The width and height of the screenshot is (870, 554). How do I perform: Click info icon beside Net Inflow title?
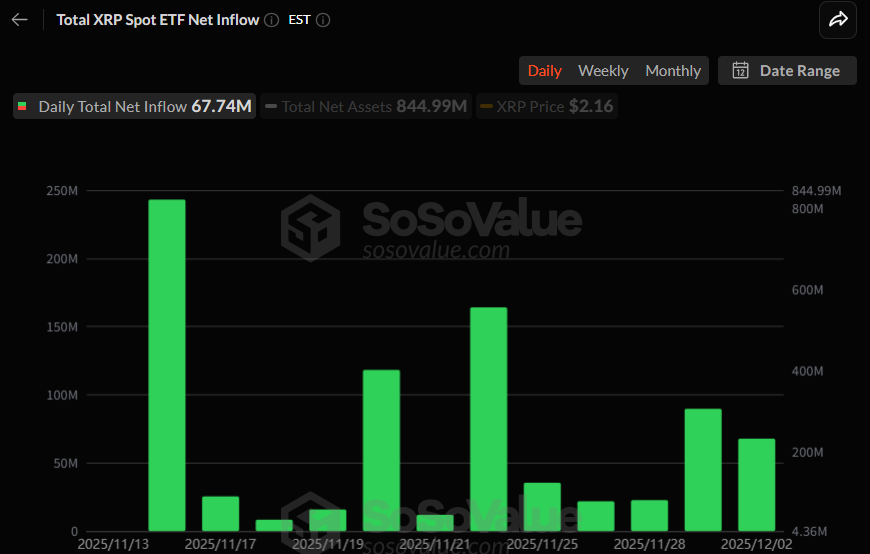click(x=272, y=20)
